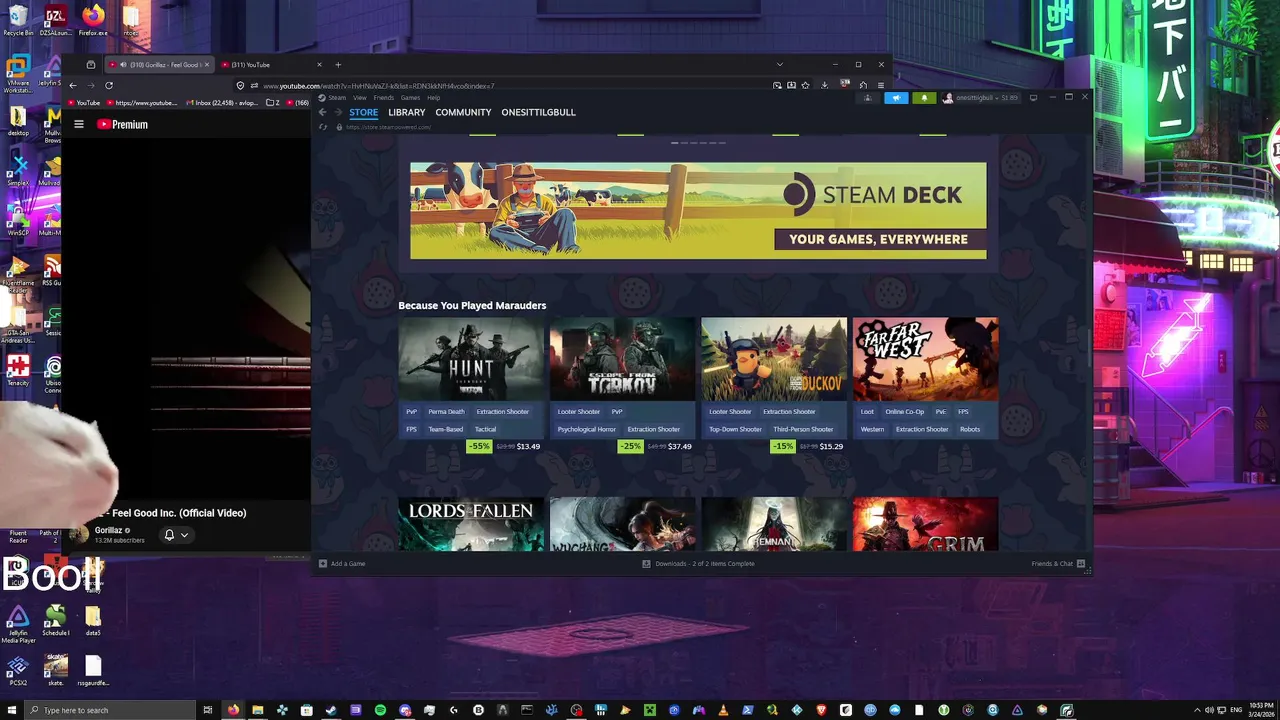Click the $13.49 Hunt price
This screenshot has height=720, width=1280.
pyautogui.click(x=528, y=447)
